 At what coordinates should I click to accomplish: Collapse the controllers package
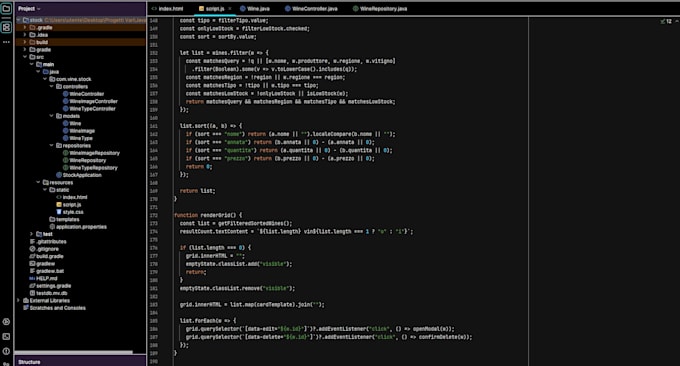[x=52, y=86]
